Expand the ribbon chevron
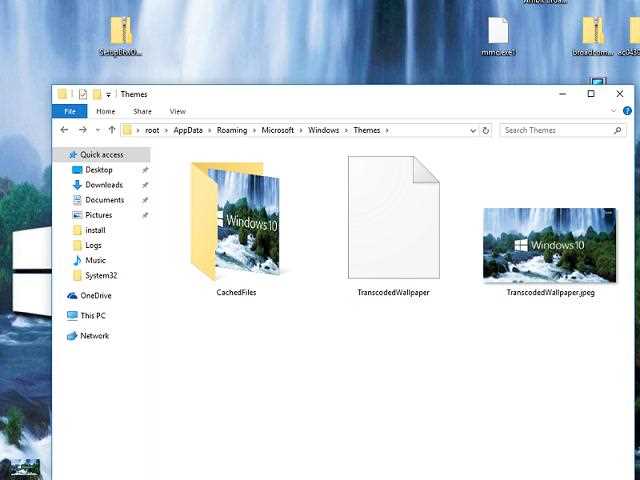This screenshot has height=480, width=640. point(613,111)
